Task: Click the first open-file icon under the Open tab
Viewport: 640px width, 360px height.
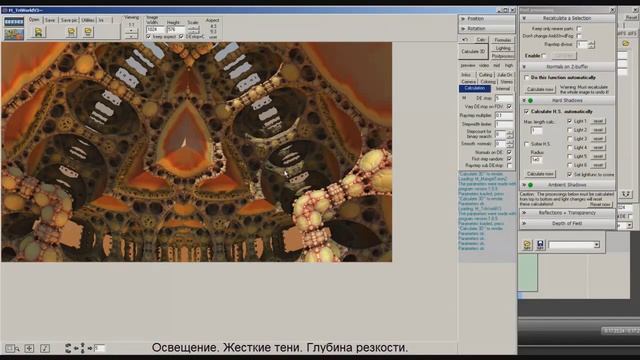Action: click(38, 32)
